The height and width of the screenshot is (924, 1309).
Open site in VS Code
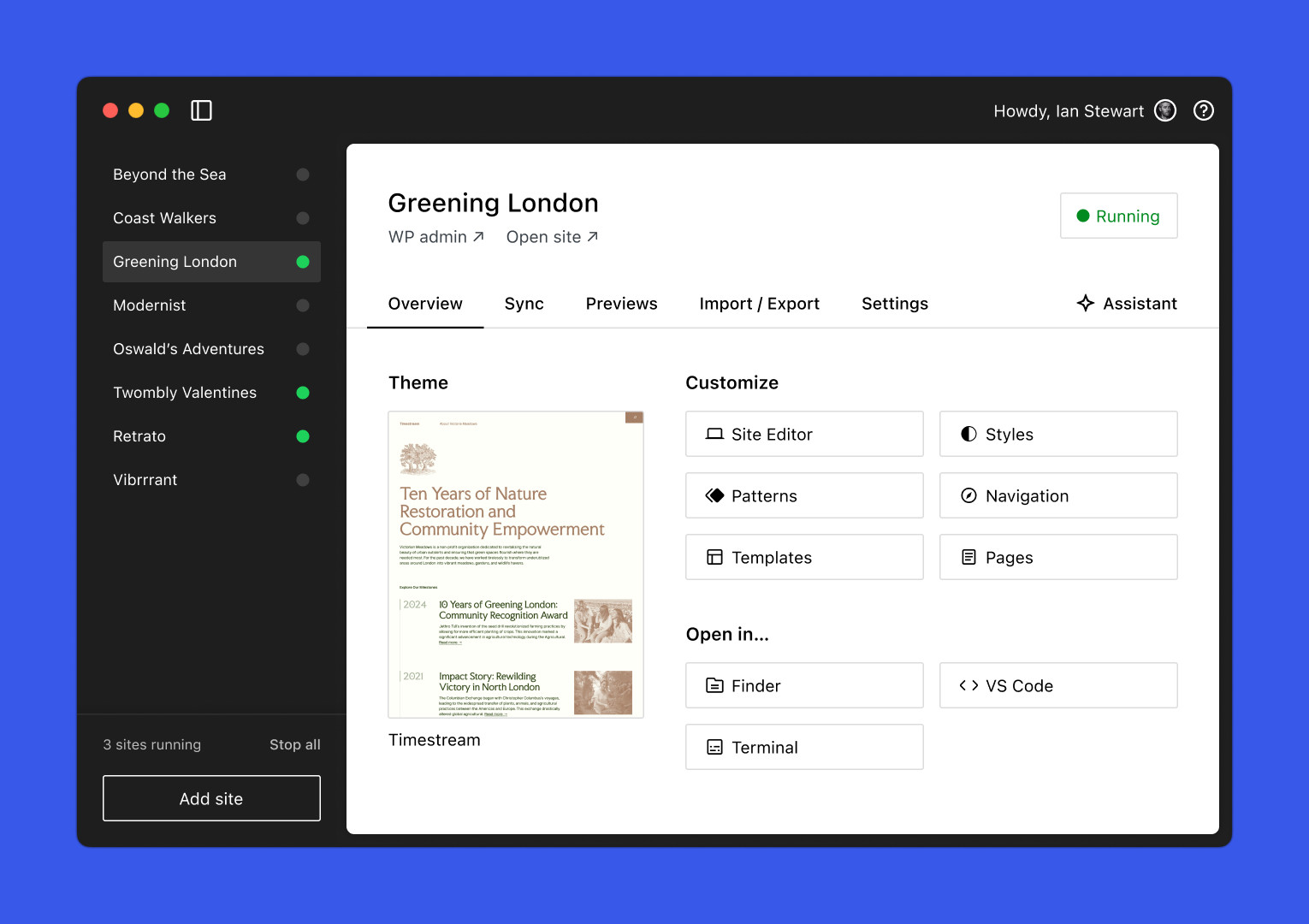pos(1058,685)
